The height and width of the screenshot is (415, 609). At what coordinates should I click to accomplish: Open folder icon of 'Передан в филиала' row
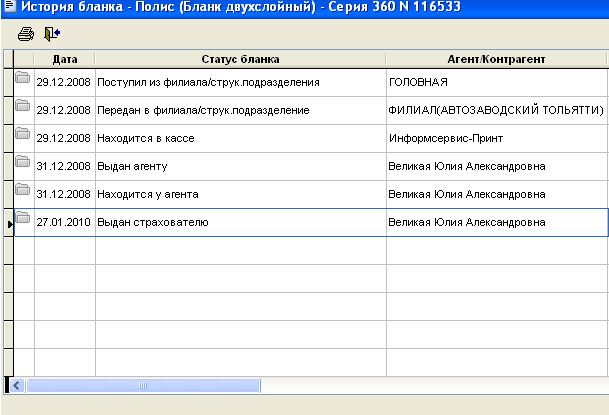point(23,106)
